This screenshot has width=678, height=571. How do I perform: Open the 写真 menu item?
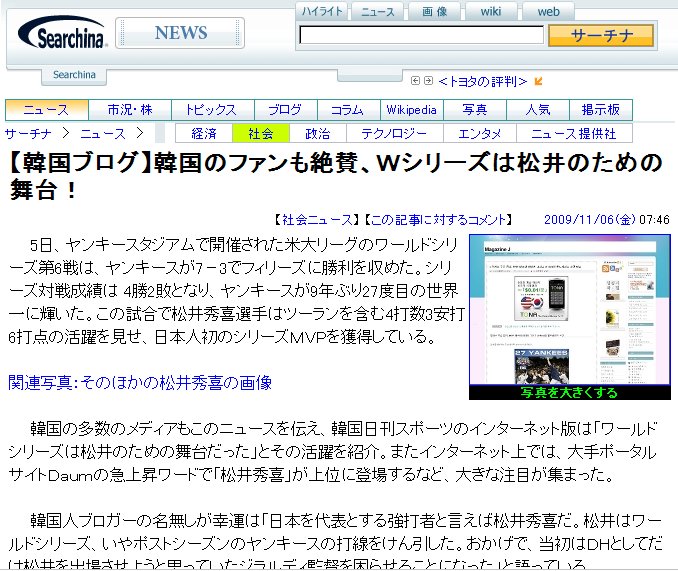475,110
